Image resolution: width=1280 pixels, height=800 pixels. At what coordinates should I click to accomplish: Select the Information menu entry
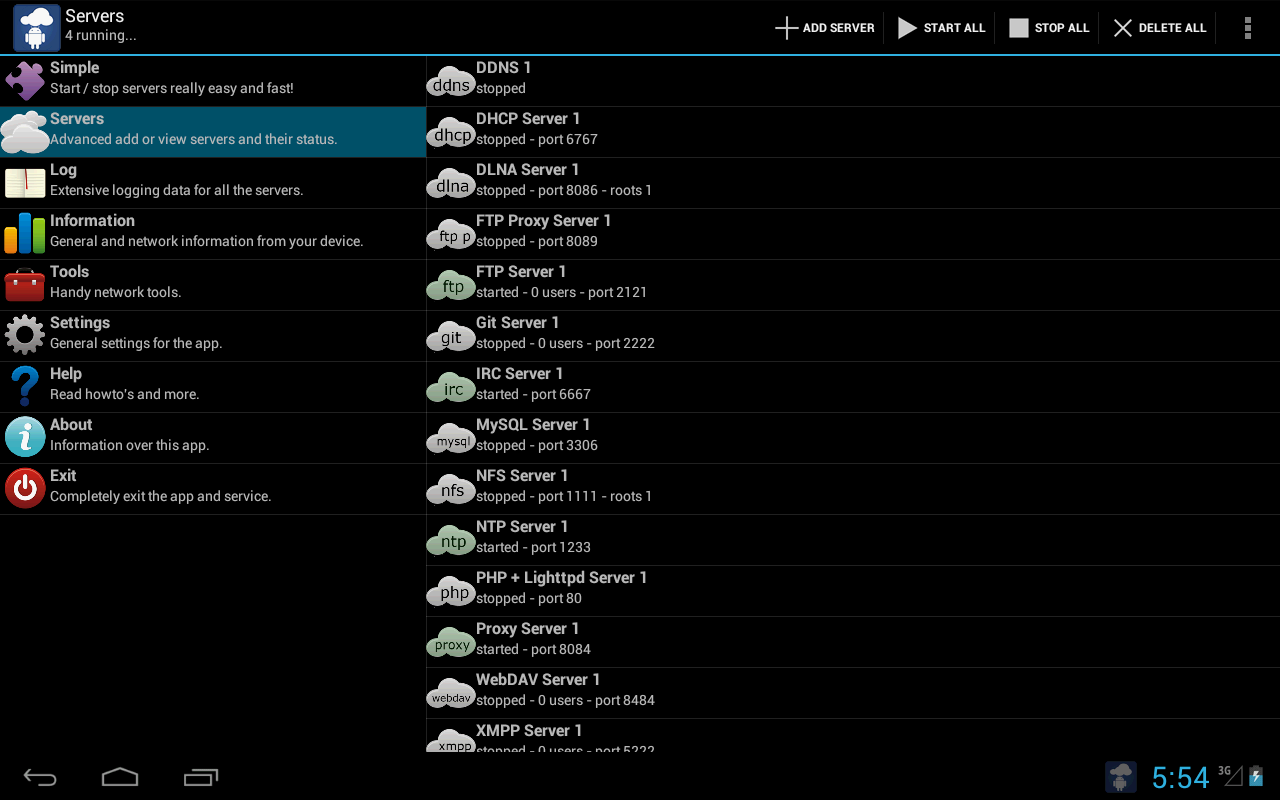click(213, 233)
